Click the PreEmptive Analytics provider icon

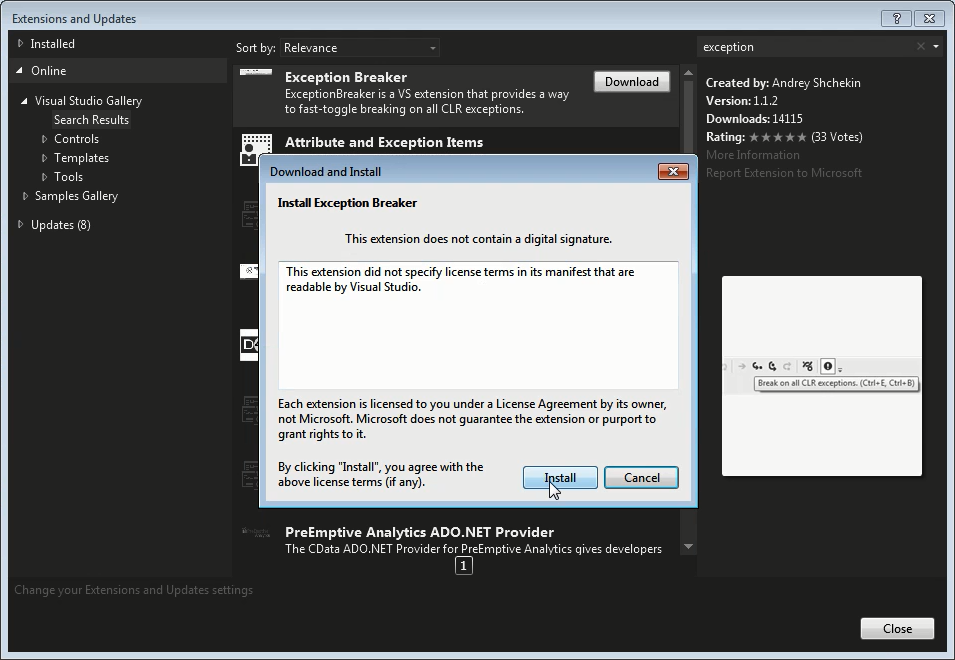click(x=256, y=532)
